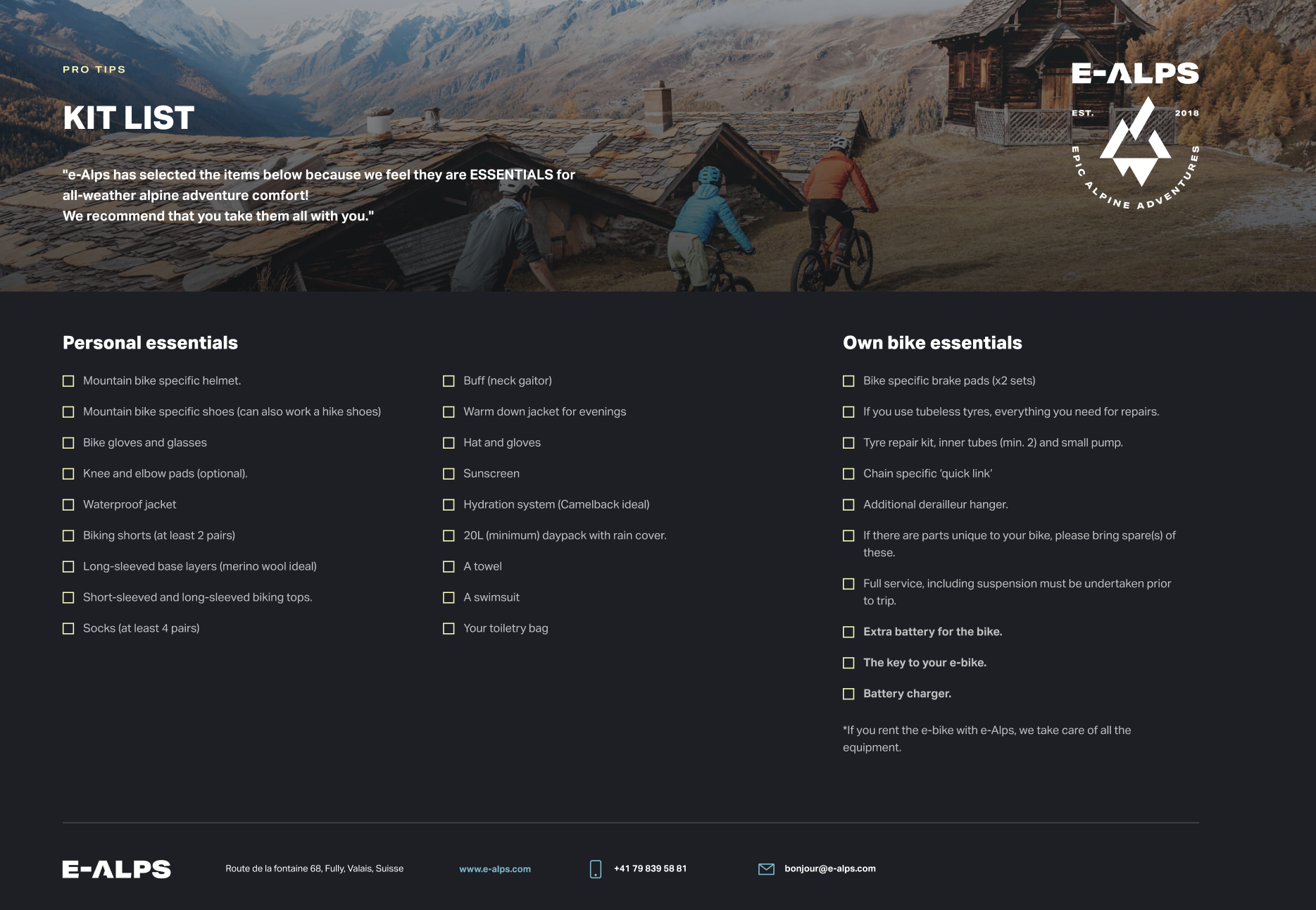
Task: Tick the Battery charger checkbox
Action: tap(848, 694)
